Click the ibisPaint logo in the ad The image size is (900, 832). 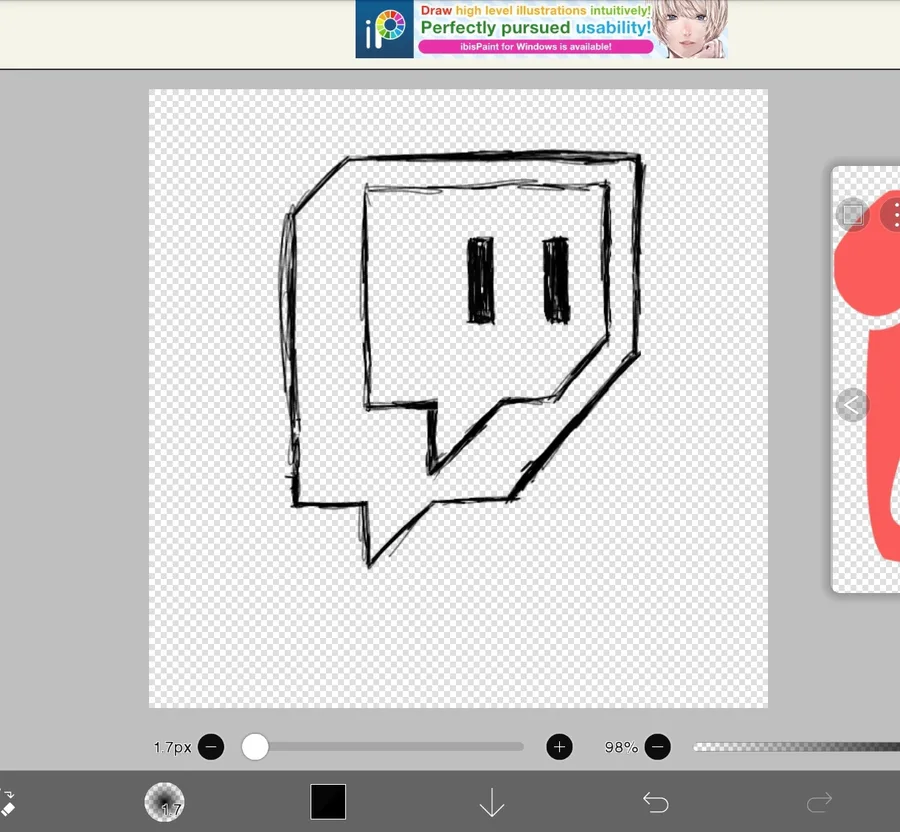[385, 29]
